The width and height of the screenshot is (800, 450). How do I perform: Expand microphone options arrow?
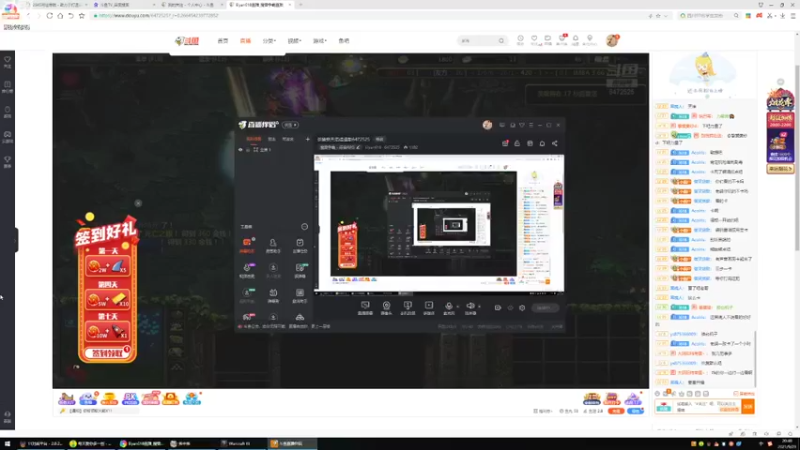(x=457, y=307)
